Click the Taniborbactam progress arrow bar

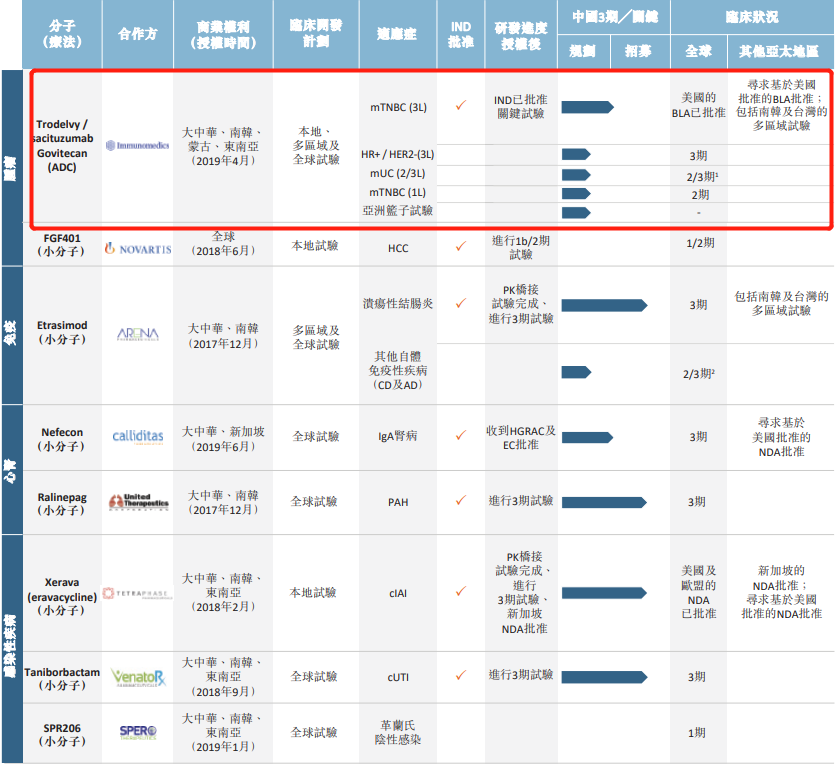[602, 677]
